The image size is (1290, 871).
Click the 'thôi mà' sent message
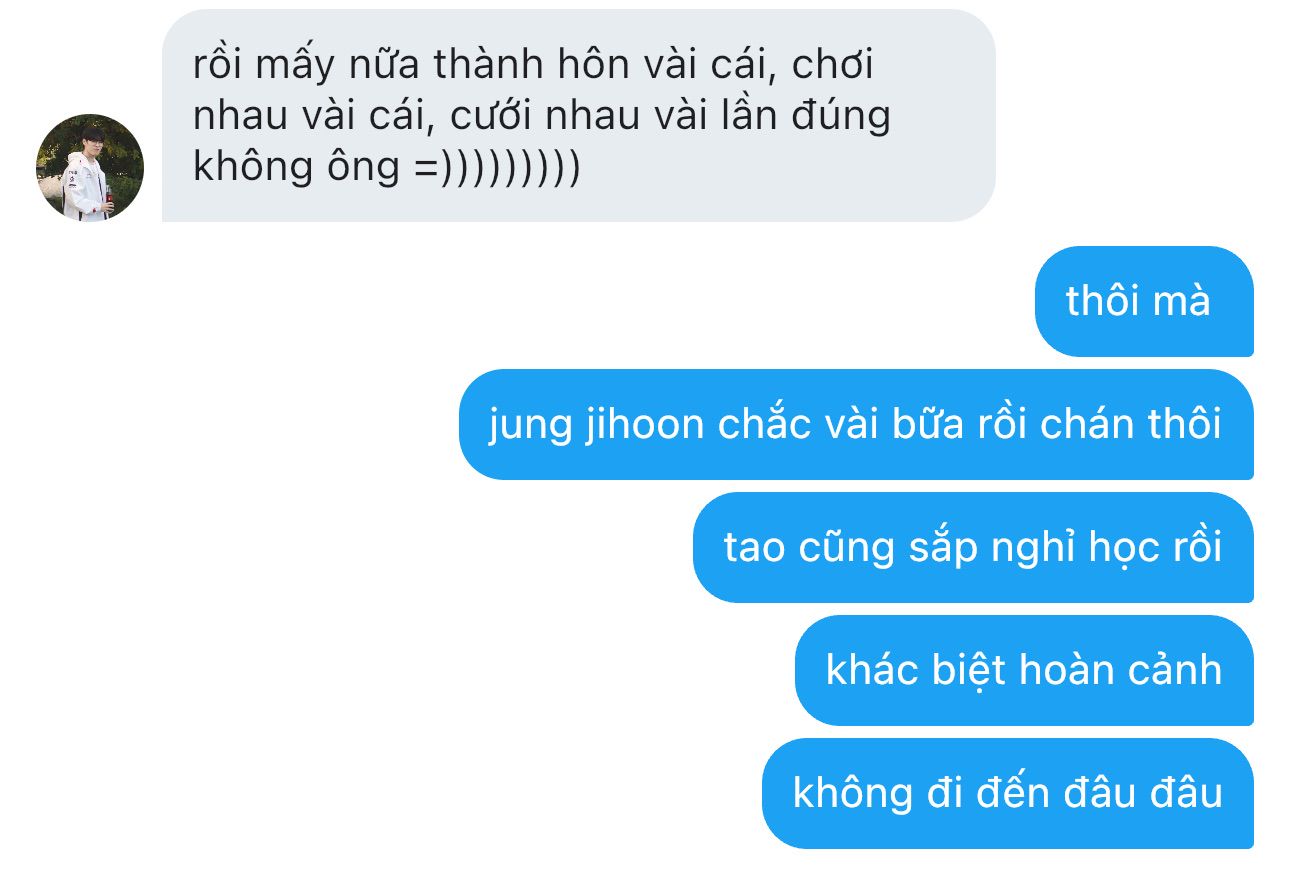click(x=1144, y=301)
